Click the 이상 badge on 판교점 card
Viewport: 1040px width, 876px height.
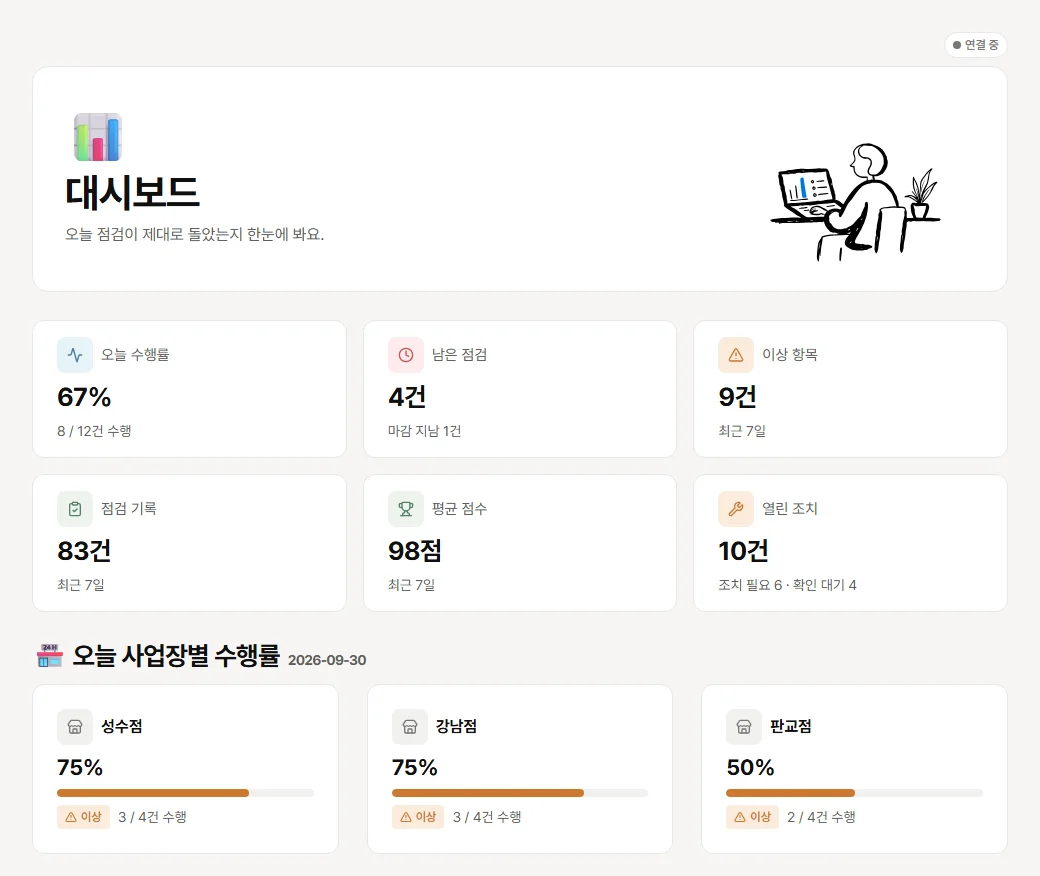752,817
